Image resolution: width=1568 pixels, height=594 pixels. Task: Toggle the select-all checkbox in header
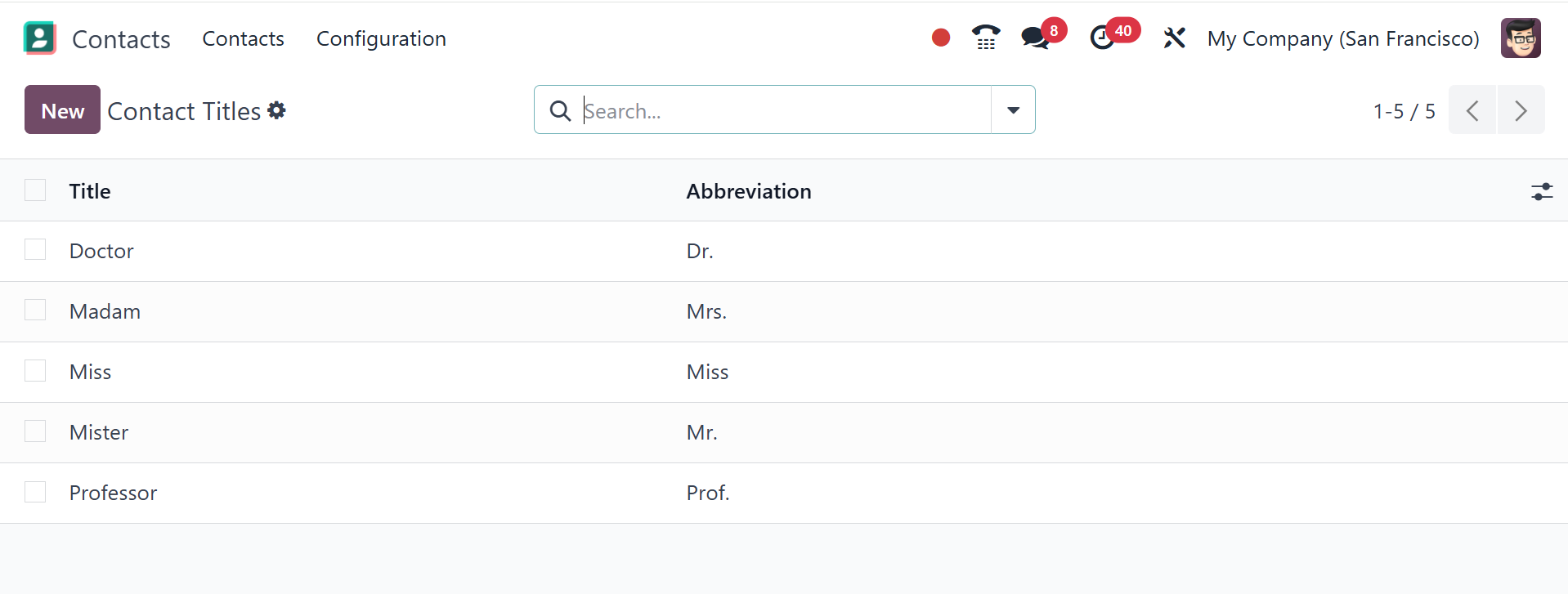35,190
